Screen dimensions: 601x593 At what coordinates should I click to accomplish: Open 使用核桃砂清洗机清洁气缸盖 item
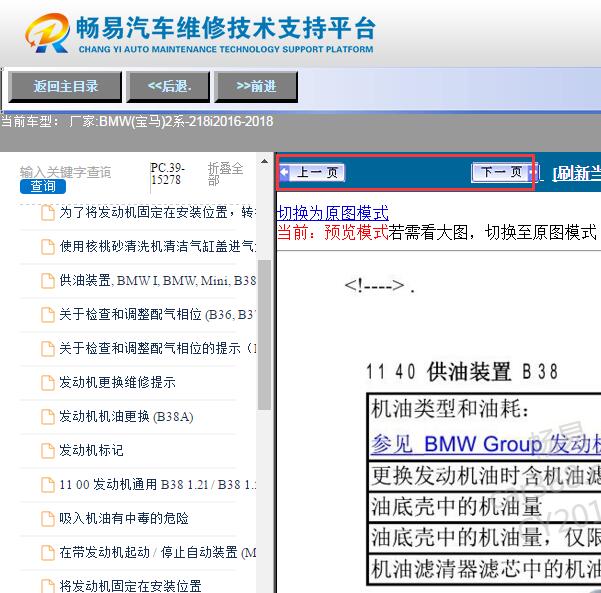point(158,246)
